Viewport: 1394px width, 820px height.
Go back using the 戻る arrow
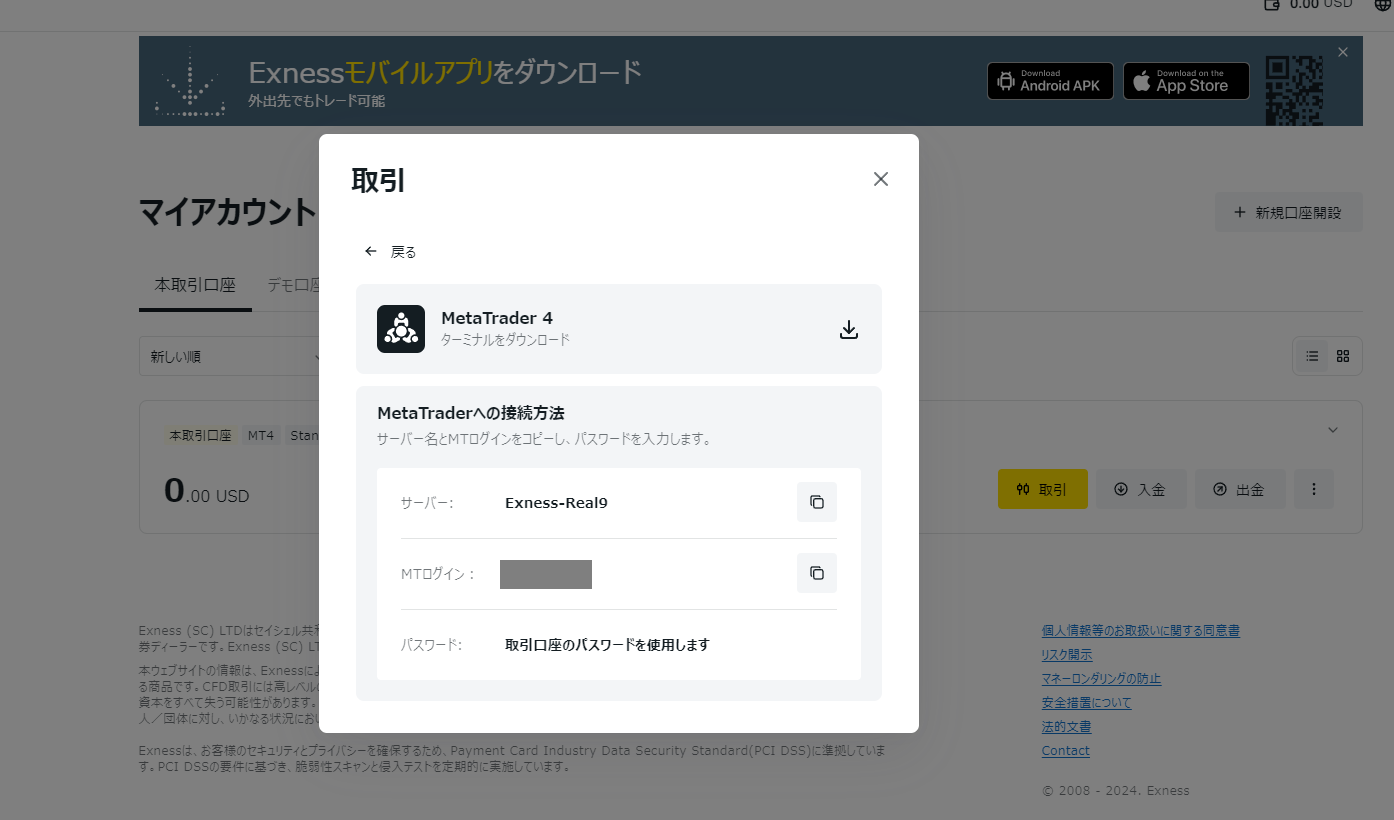click(x=390, y=252)
